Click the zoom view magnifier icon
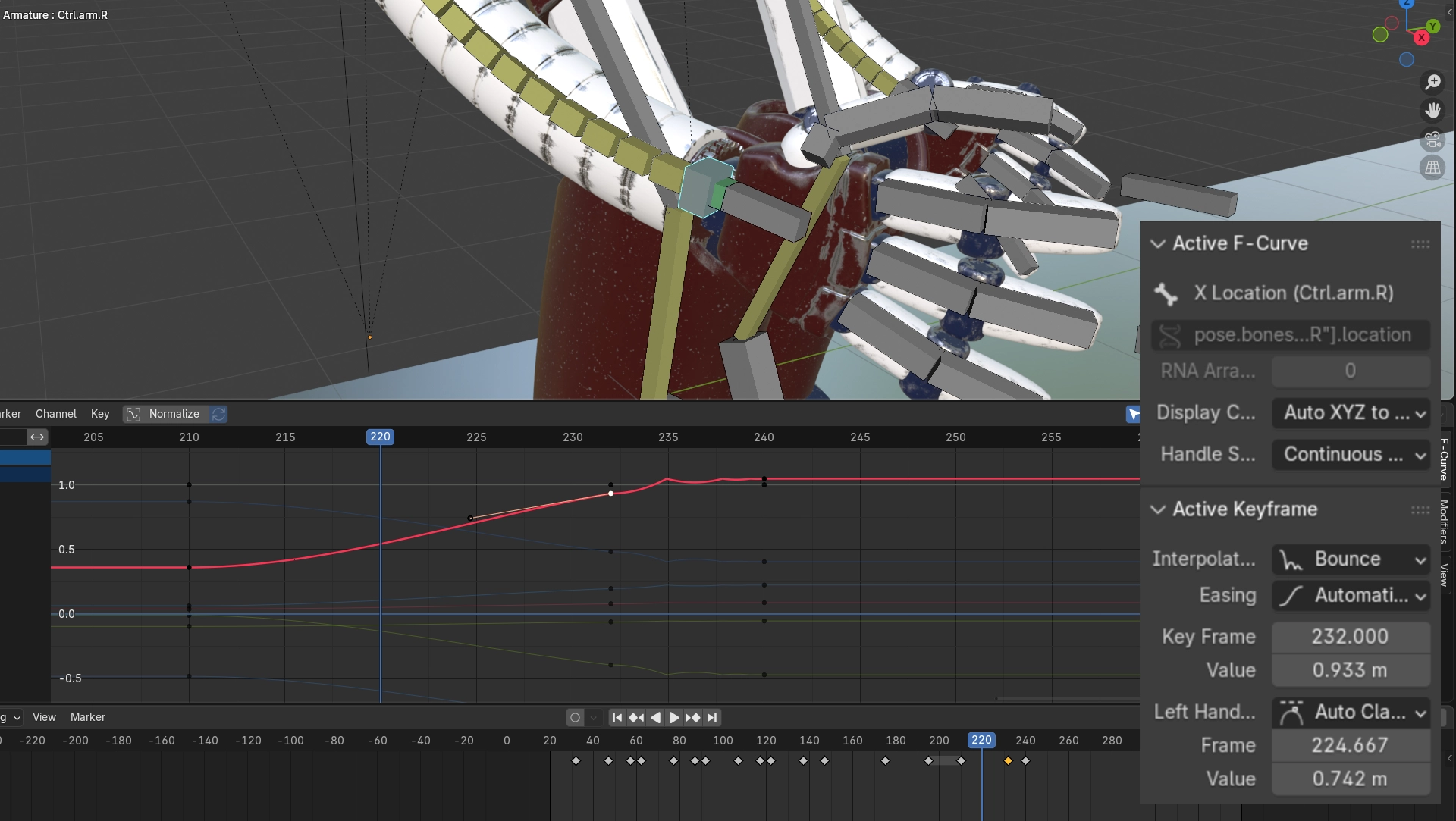 click(x=1432, y=82)
